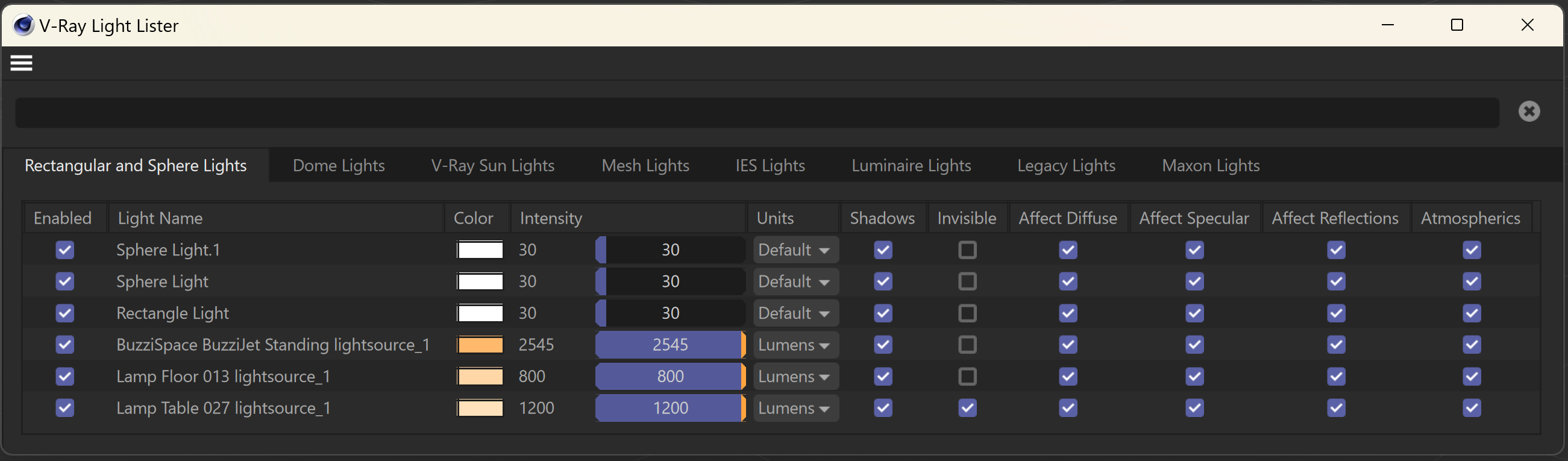The height and width of the screenshot is (461, 1568).
Task: Click the Intensity column header
Action: [x=628, y=218]
